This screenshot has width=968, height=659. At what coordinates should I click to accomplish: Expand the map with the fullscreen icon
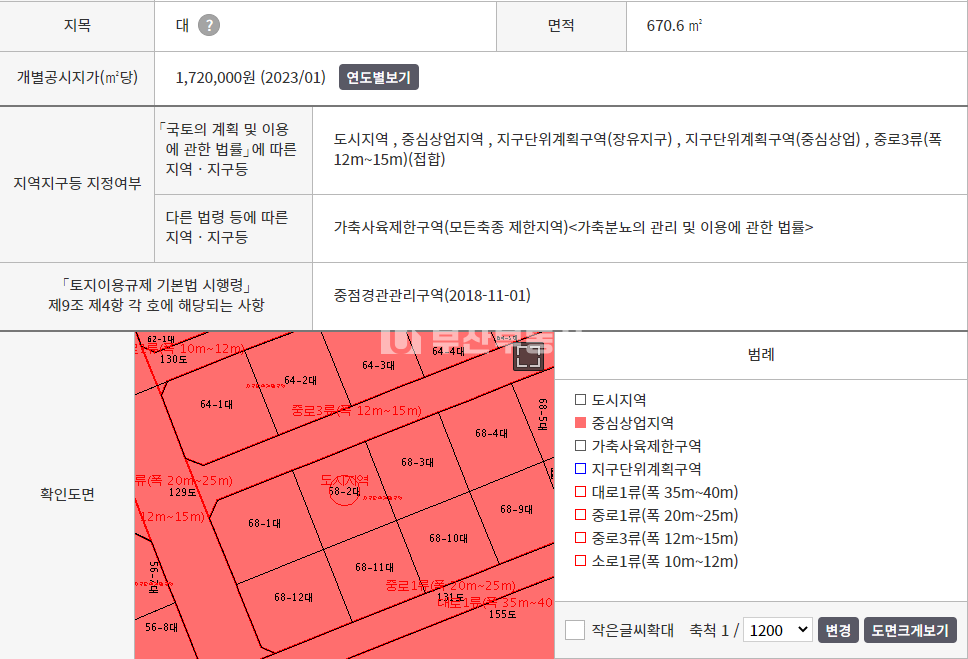coord(528,356)
